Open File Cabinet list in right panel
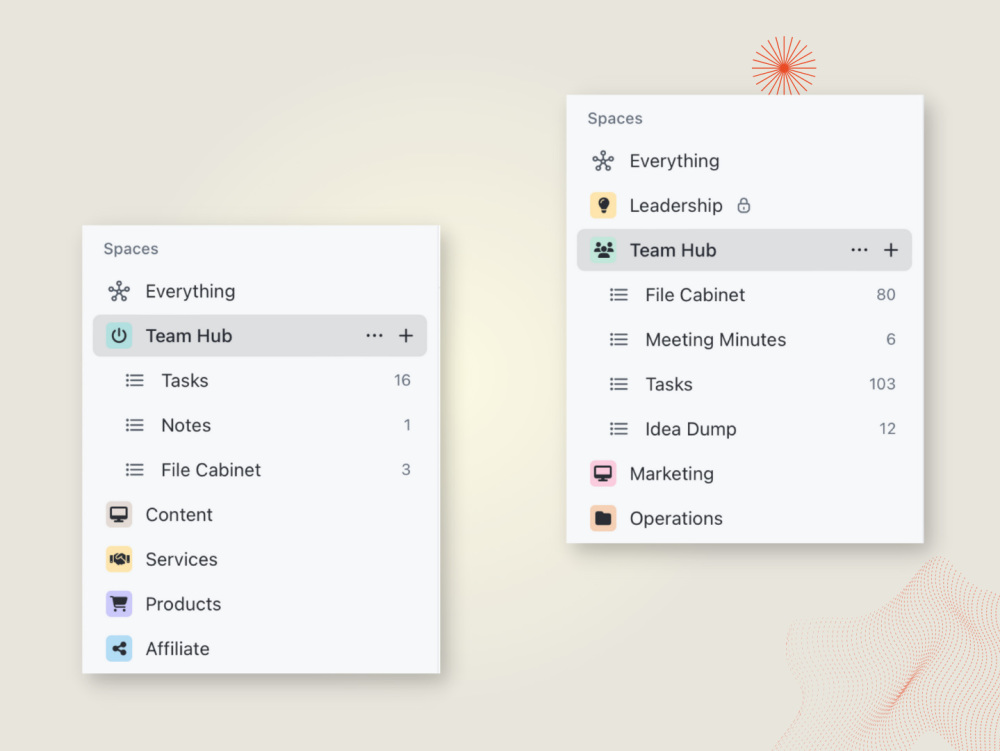 click(695, 295)
